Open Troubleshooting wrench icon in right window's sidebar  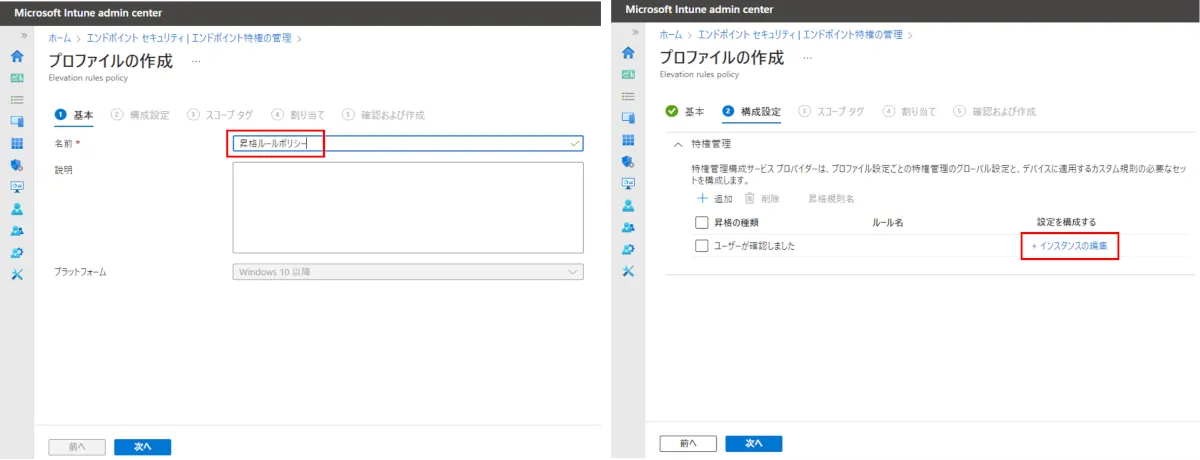[x=628, y=271]
